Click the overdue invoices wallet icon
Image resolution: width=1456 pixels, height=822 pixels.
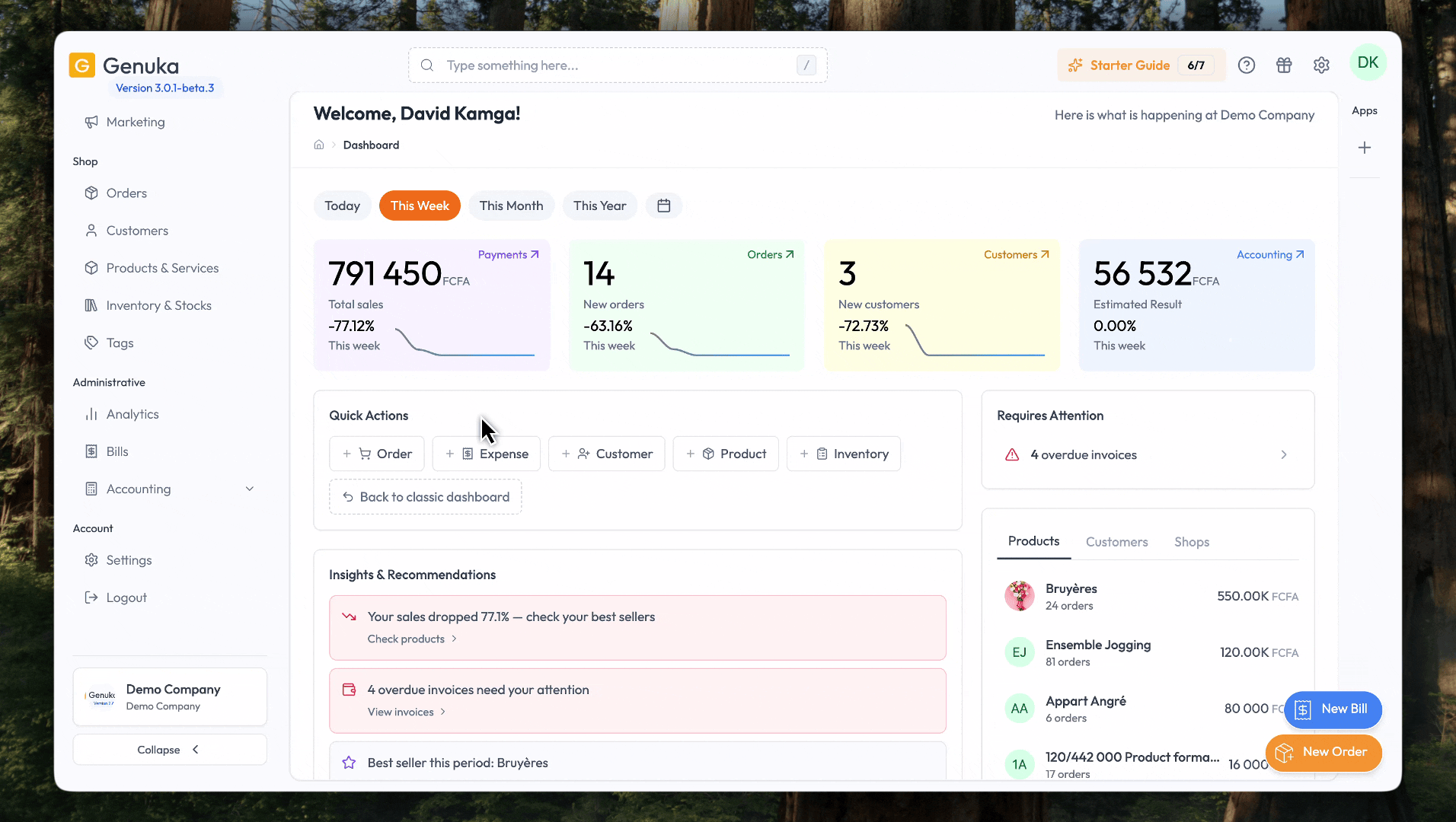coord(349,690)
